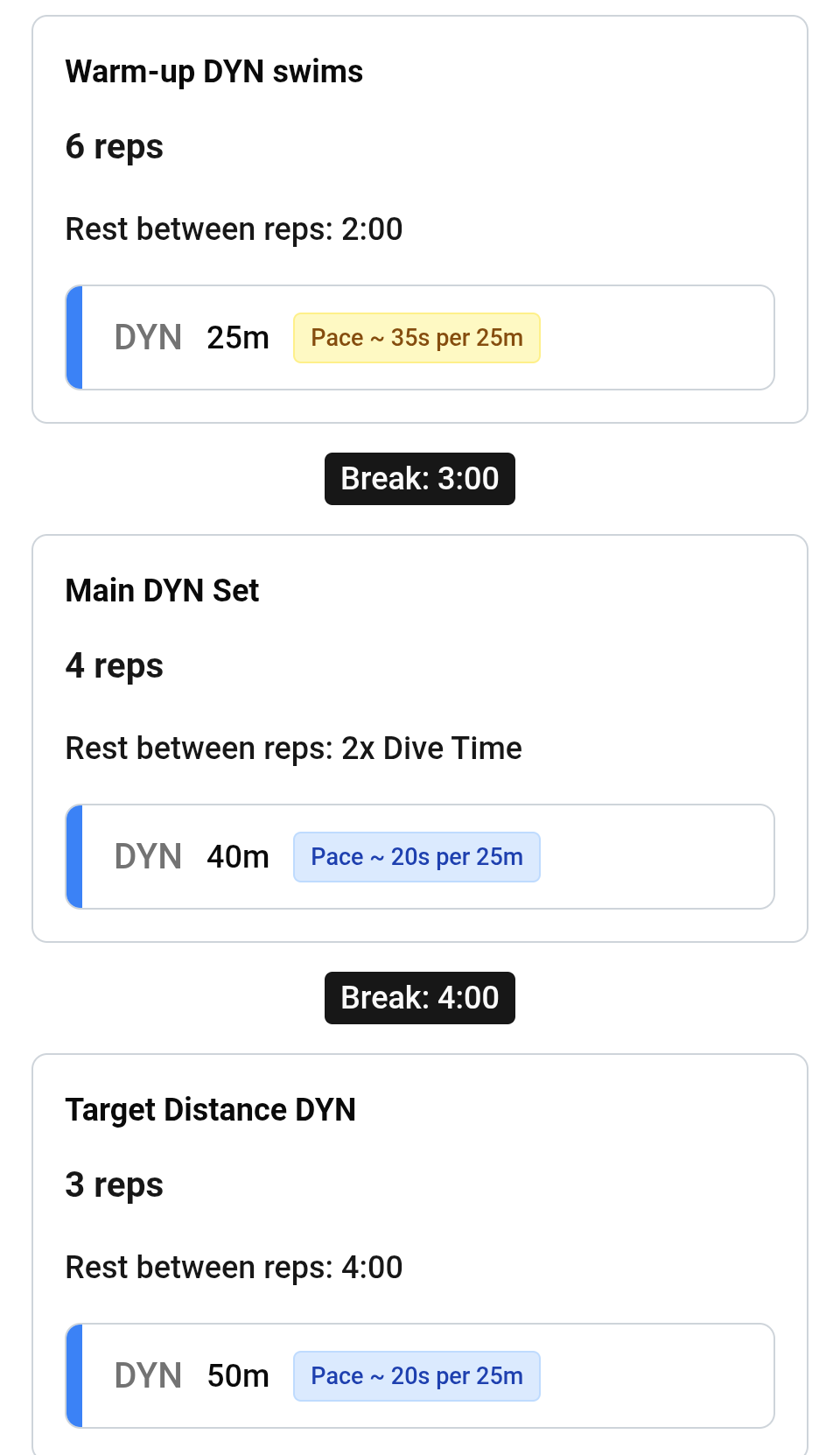Image resolution: width=840 pixels, height=1455 pixels.
Task: Select the bottom Pace ~ 20s per 25m badge
Action: pyautogui.click(x=416, y=1375)
